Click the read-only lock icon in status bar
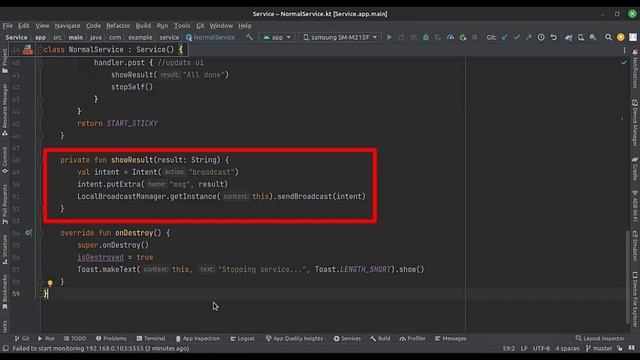The height and width of the screenshot is (360, 640). pos(620,349)
